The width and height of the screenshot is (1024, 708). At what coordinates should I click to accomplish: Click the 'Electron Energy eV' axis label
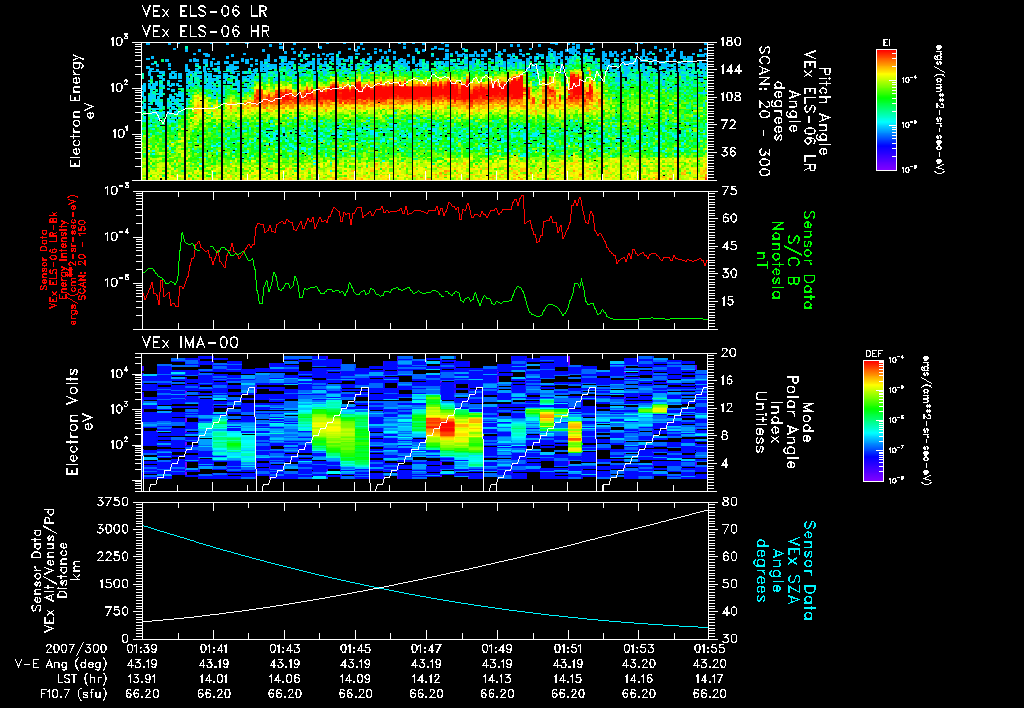coord(82,111)
